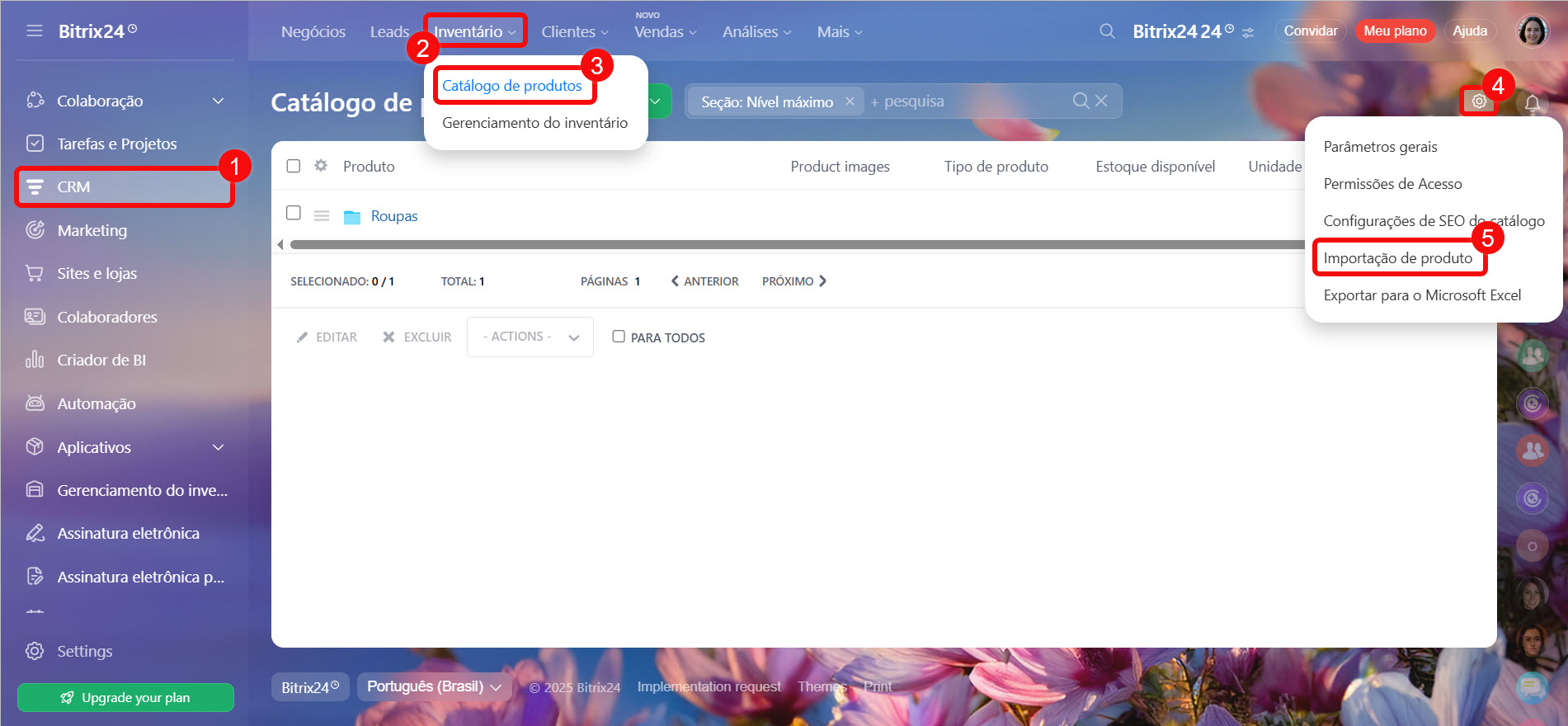Open Criador de BI in sidebar
This screenshot has height=726, width=1568.
pyautogui.click(x=101, y=360)
